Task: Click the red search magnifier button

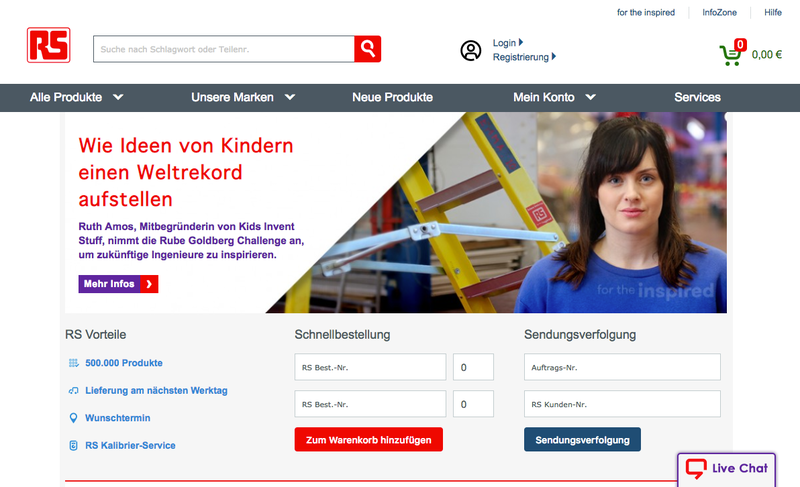Action: (x=367, y=49)
